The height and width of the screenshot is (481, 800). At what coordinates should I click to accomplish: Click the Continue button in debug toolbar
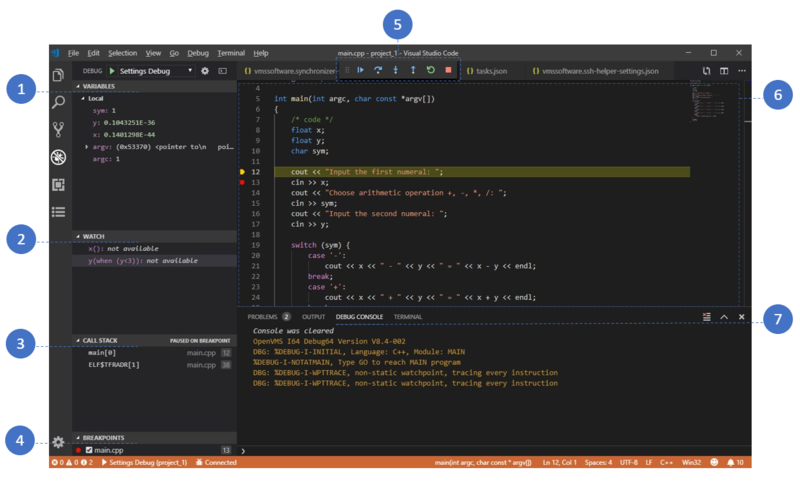361,71
